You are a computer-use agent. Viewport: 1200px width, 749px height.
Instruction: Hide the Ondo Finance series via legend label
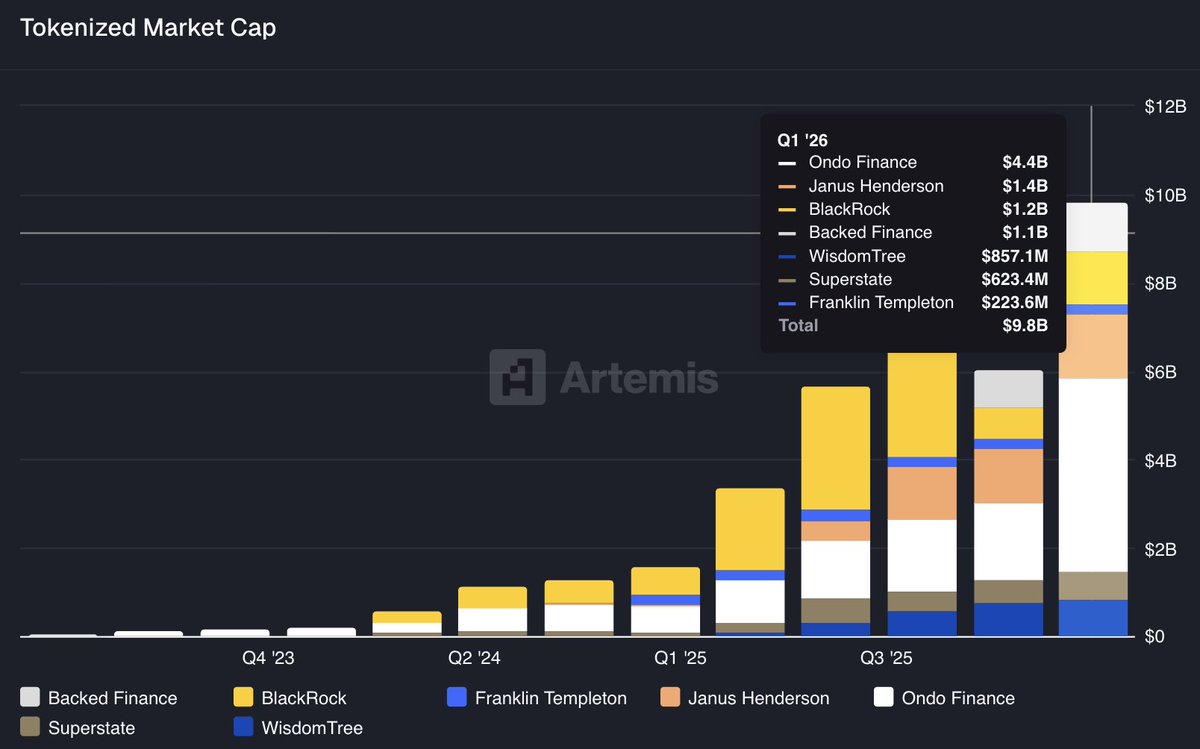pos(957,698)
